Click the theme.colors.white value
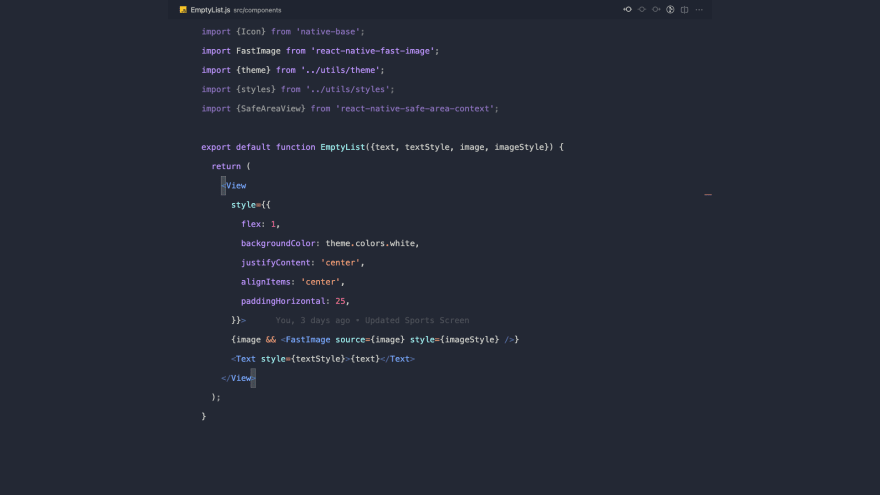880x495 pixels. coord(371,243)
